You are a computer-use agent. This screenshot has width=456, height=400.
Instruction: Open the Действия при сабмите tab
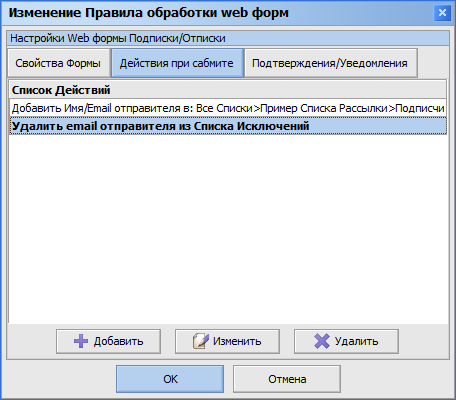tap(177, 63)
